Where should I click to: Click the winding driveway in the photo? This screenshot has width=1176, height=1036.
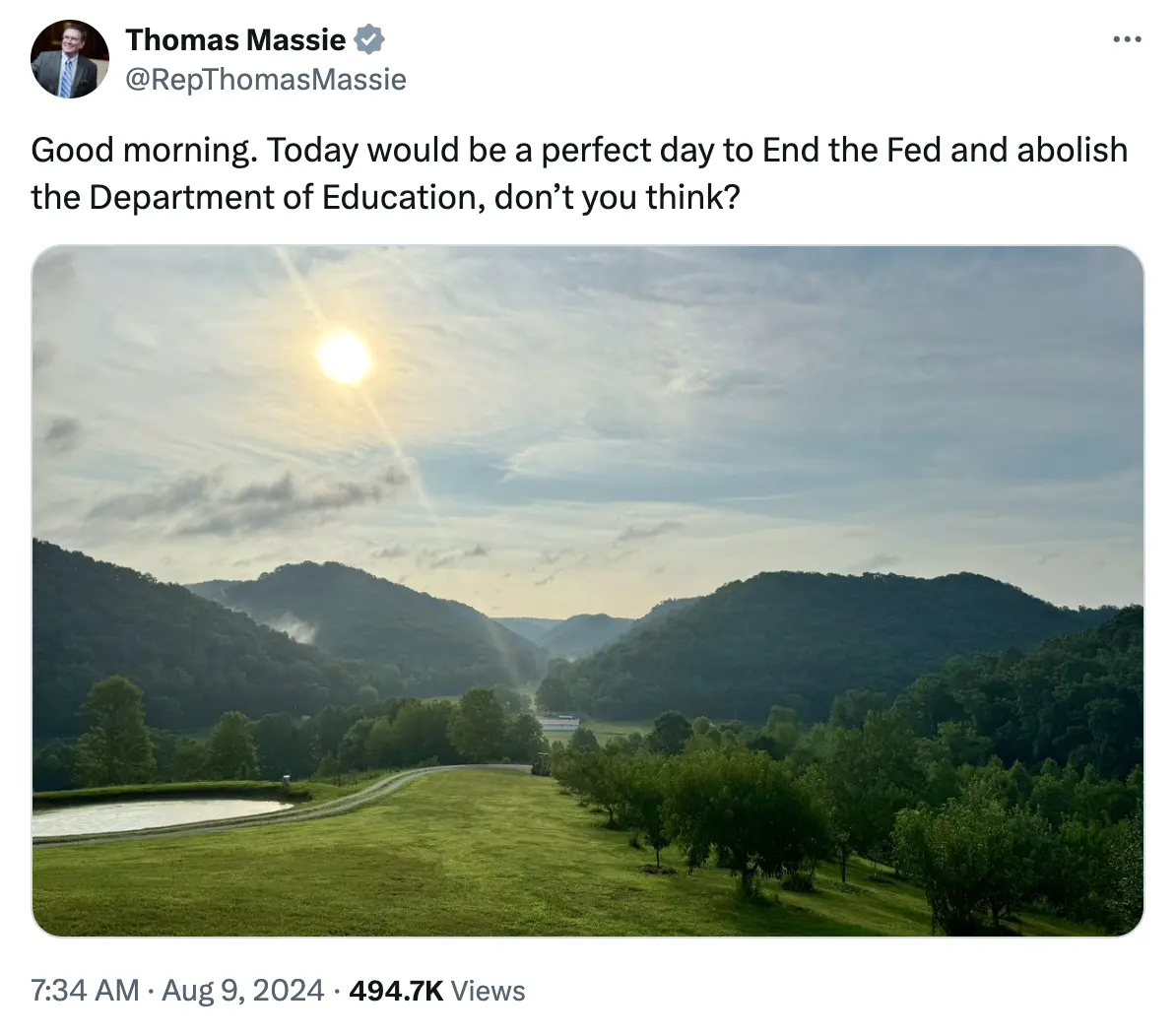click(x=394, y=785)
